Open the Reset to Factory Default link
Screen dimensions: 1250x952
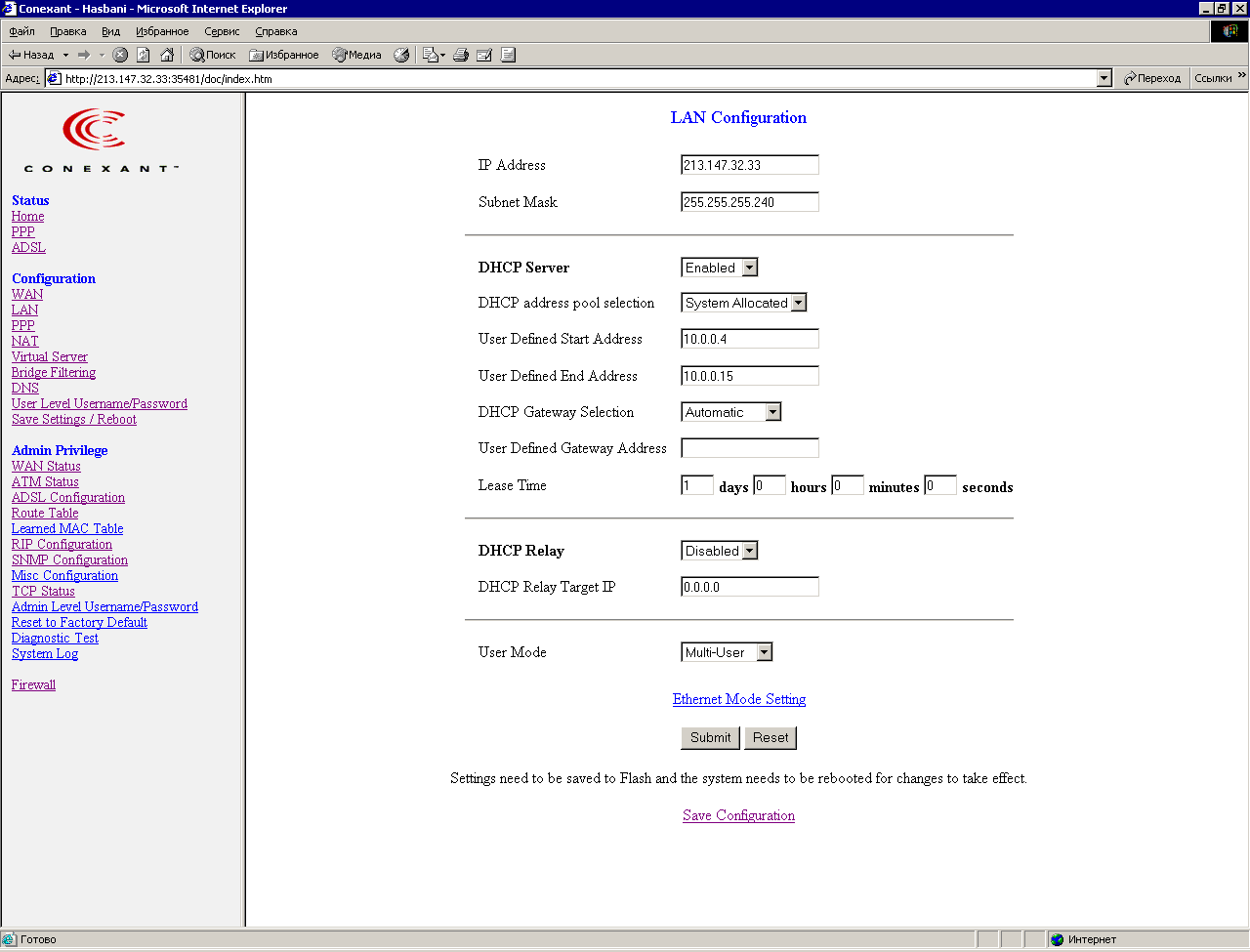(x=79, y=622)
